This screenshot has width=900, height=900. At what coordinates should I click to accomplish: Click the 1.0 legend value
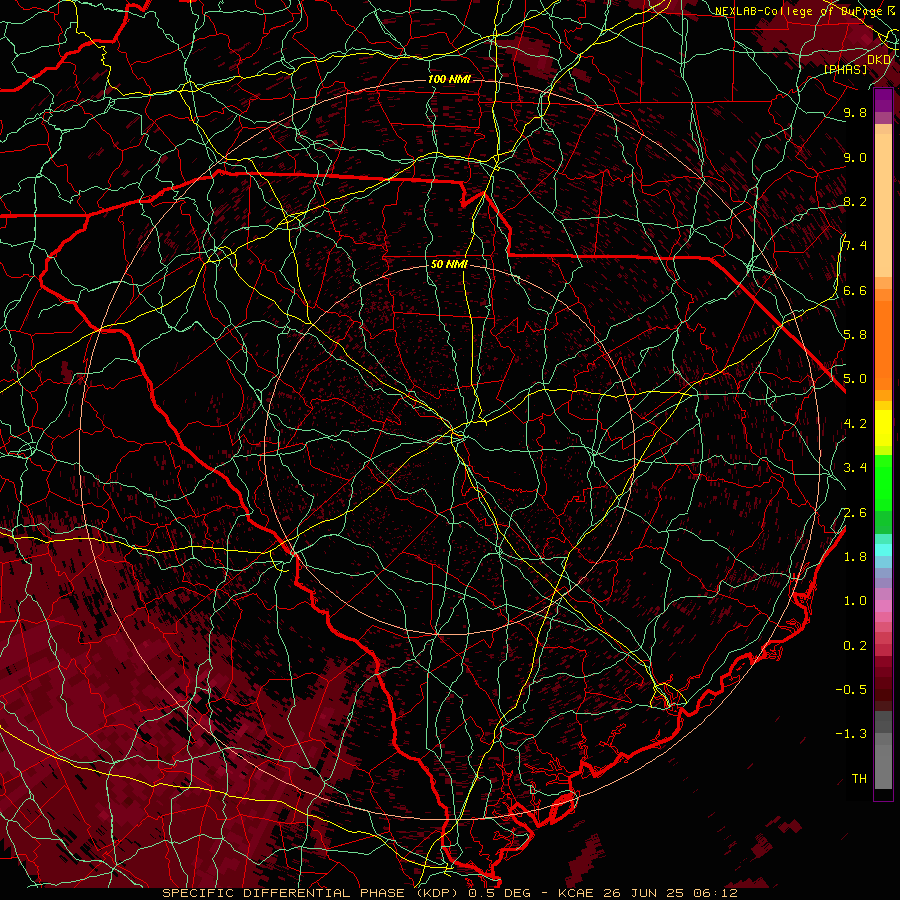tap(855, 601)
